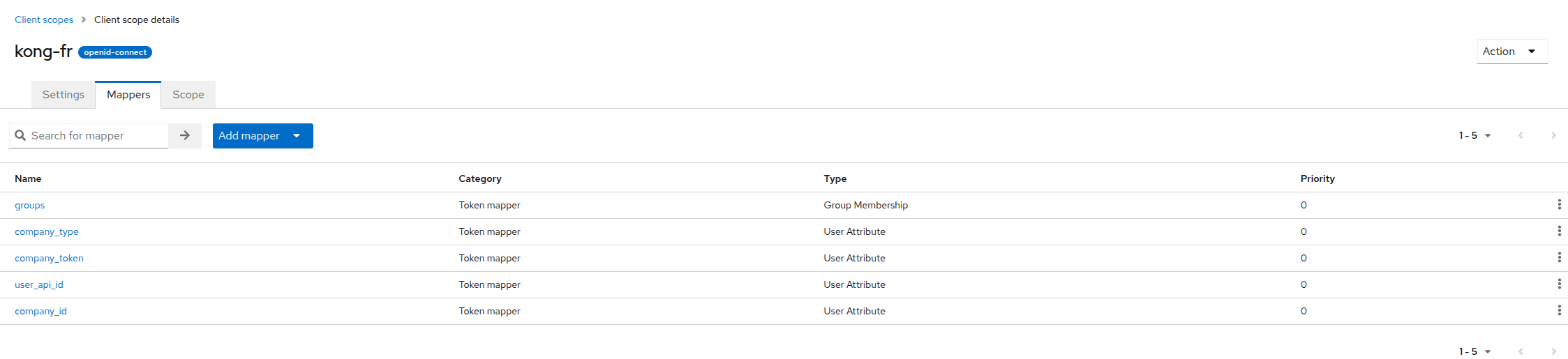Click the search arrow submit button
The image size is (1568, 359).
[185, 136]
